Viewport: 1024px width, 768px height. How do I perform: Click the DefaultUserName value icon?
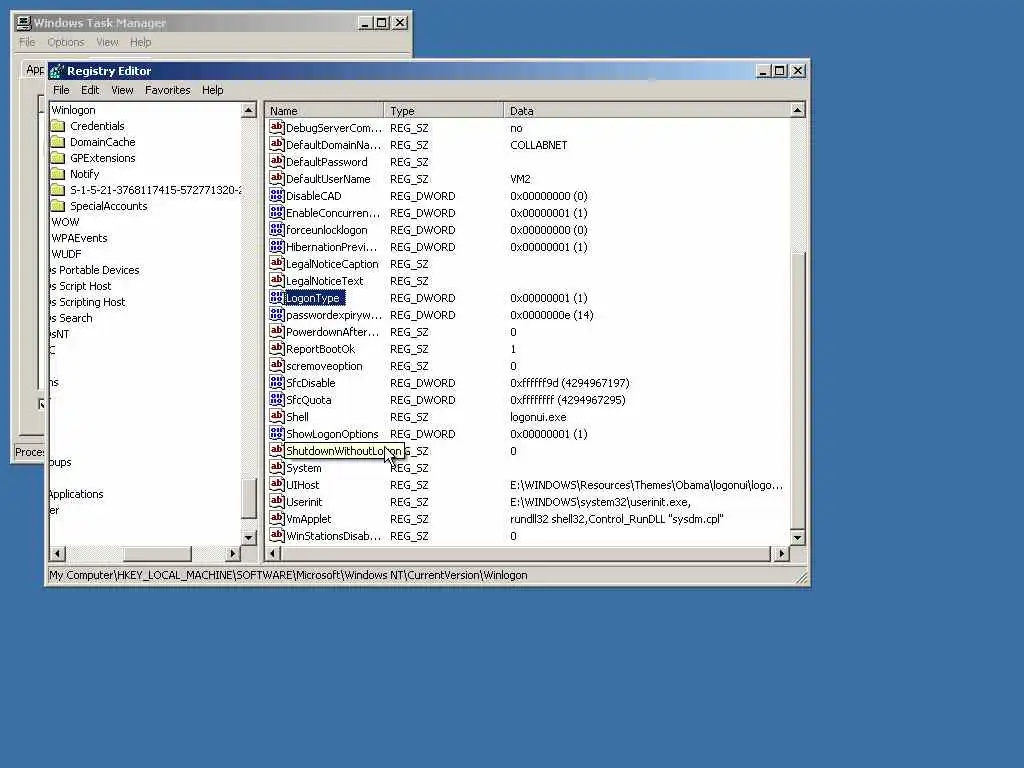click(x=277, y=178)
